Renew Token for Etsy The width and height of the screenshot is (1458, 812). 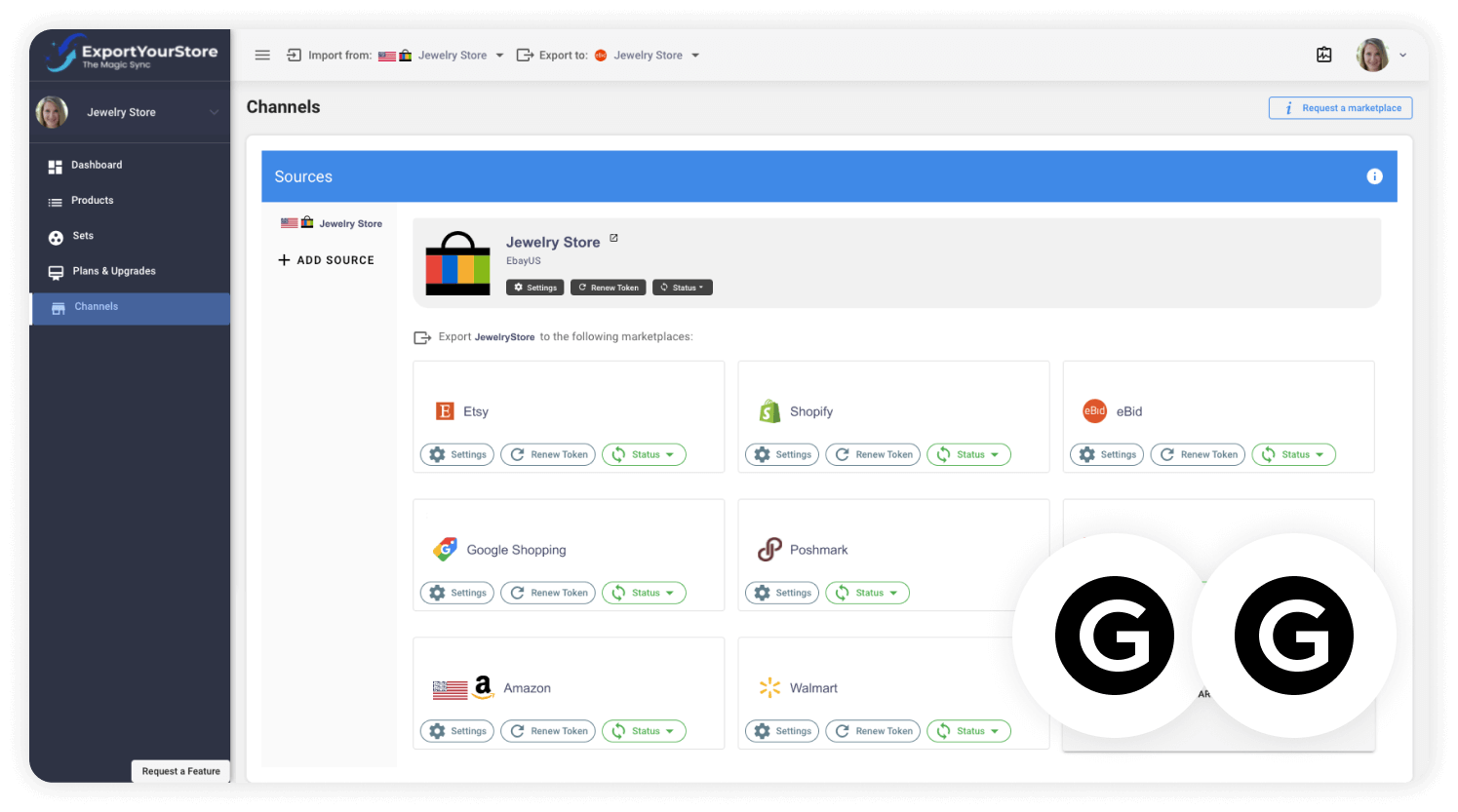point(548,454)
